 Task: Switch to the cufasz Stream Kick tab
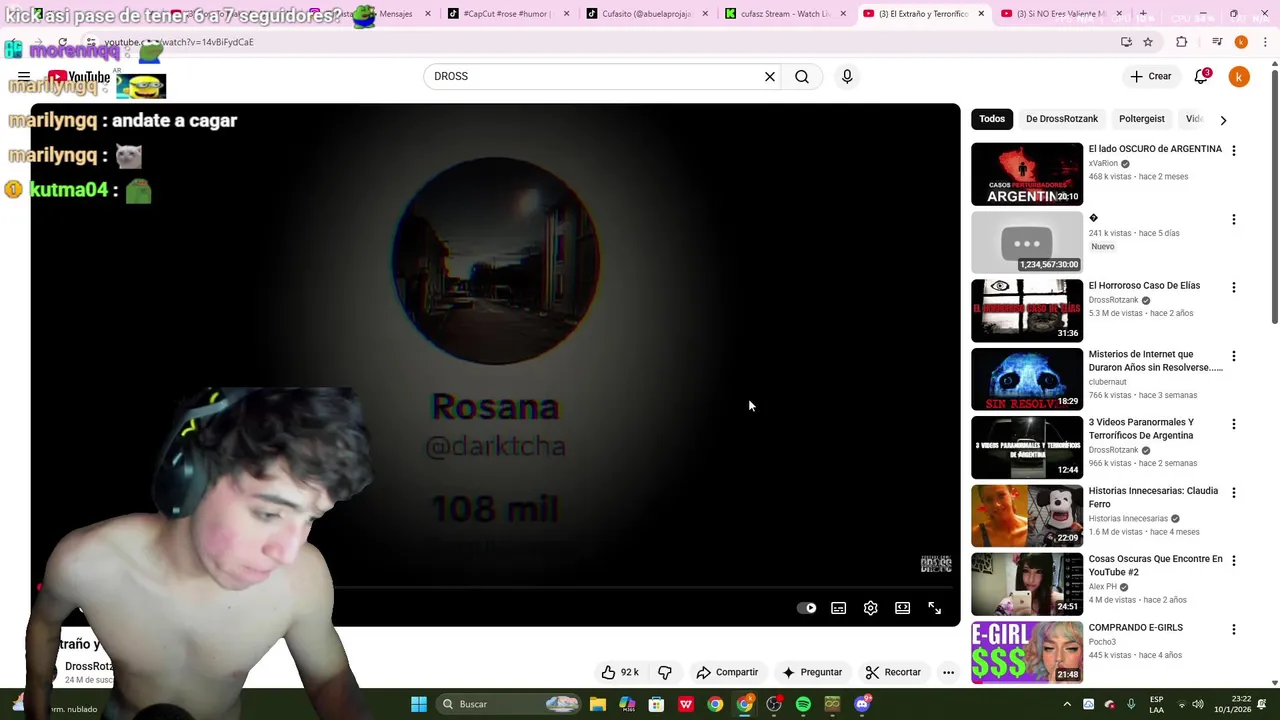(785, 14)
